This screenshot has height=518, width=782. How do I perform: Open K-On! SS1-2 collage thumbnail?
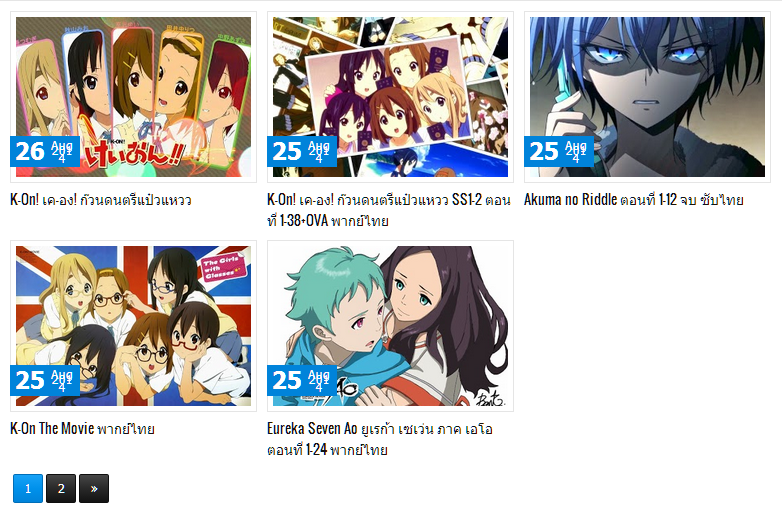click(x=390, y=97)
